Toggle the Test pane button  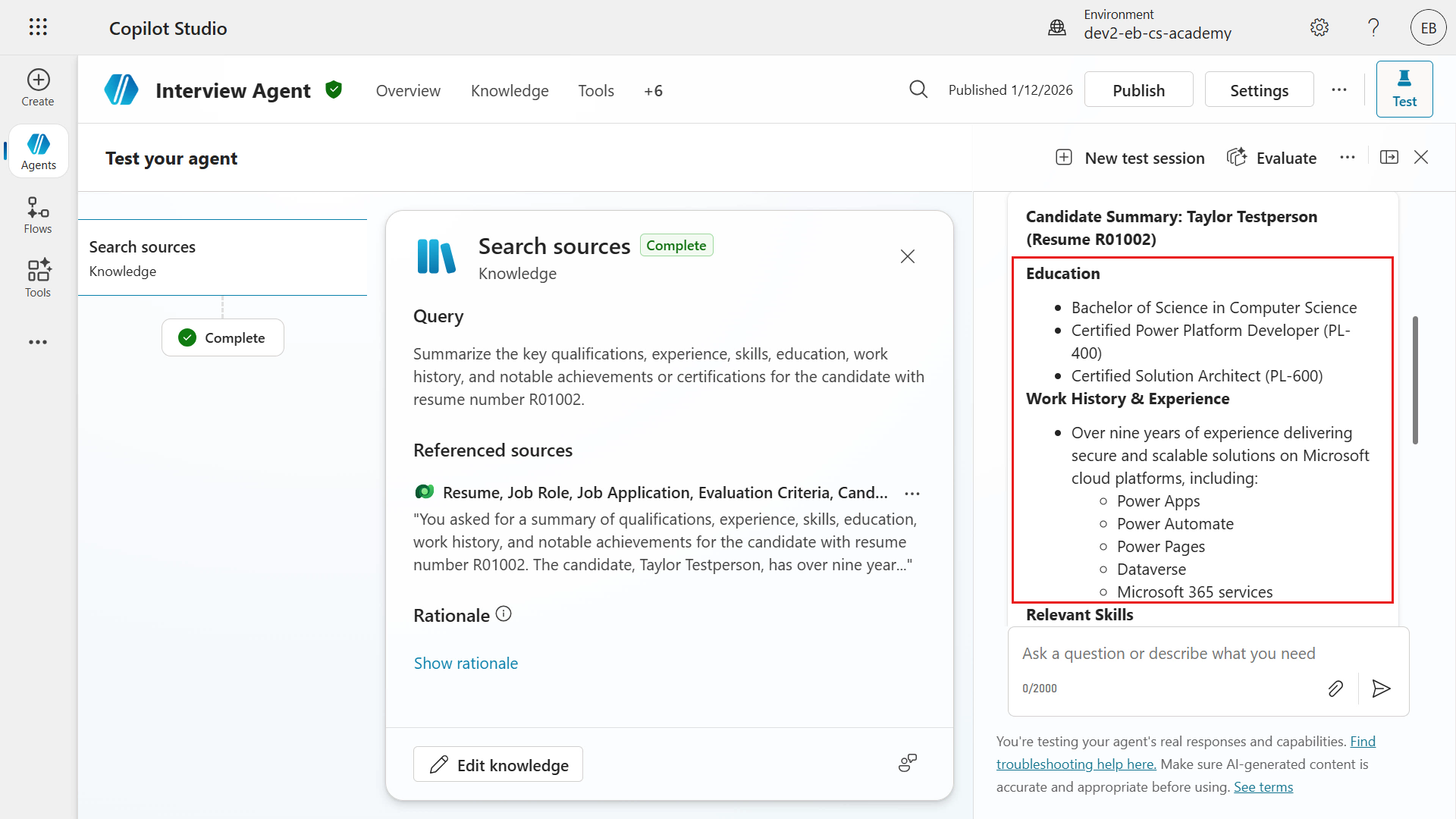coord(1404,89)
